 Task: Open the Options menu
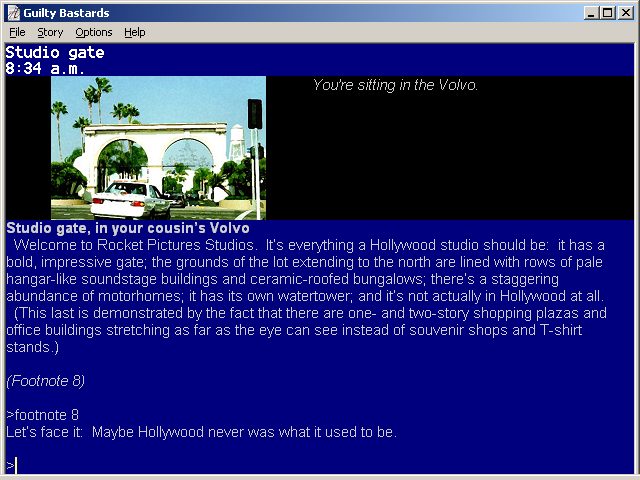pos(94,32)
